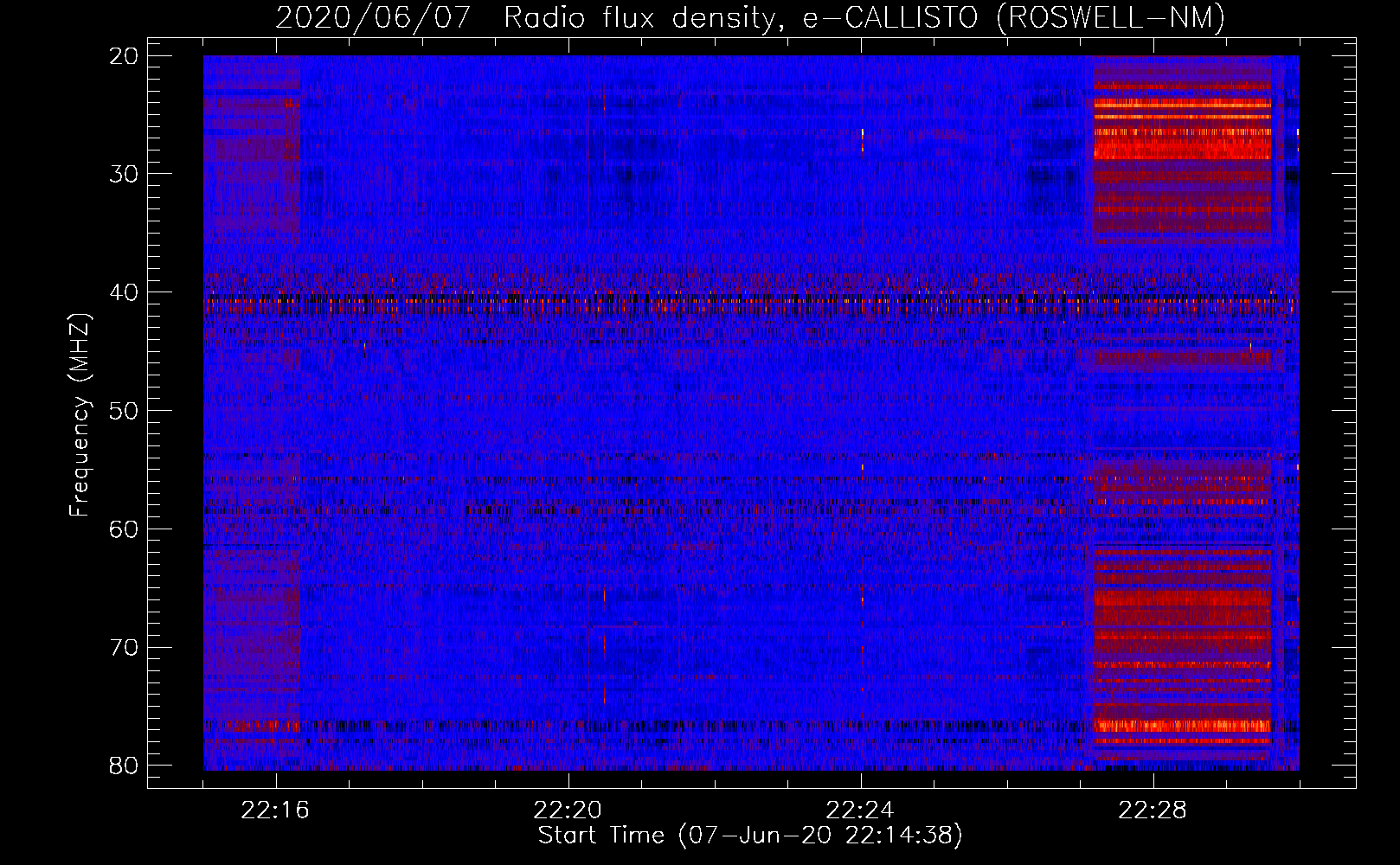Viewport: 1400px width, 865px height.
Task: Select the 'Frequency (MHZ)' axis label
Action: pos(79,414)
